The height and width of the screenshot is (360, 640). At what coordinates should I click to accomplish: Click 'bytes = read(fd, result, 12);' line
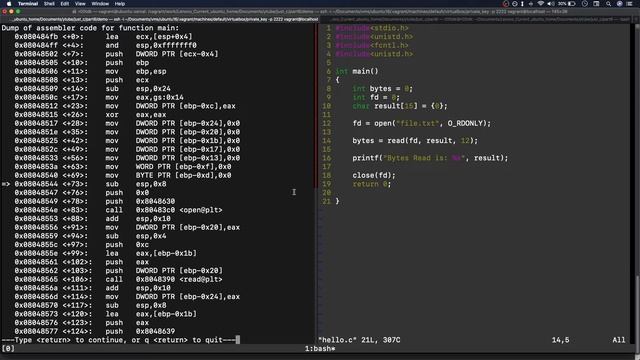(x=415, y=140)
